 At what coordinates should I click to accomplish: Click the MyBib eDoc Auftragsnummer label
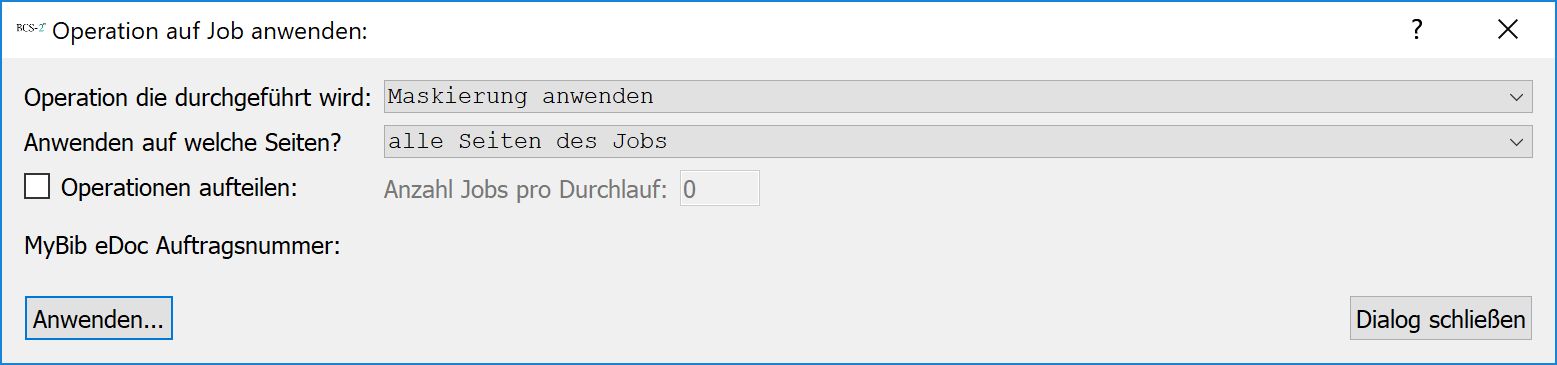tap(183, 246)
